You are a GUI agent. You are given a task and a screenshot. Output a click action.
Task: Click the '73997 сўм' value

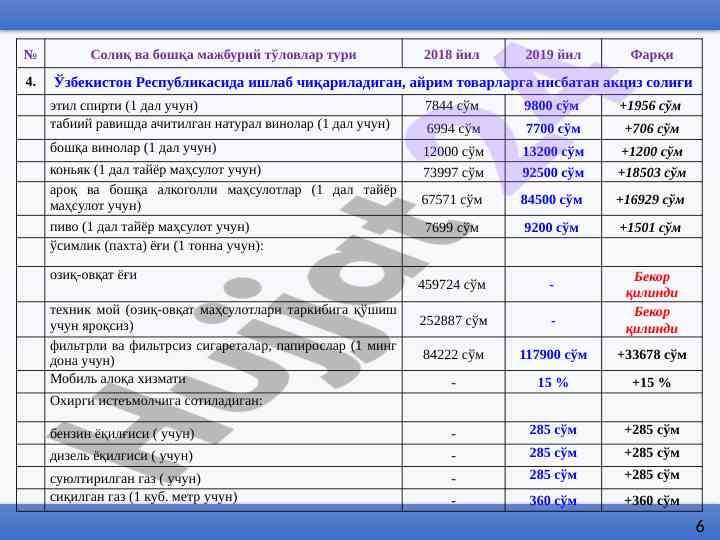click(x=453, y=173)
